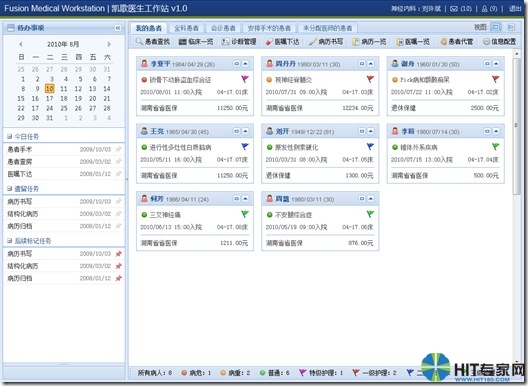The image size is (528, 386).
Task: Click the 待办事项 panel title icon
Action: 11,28
